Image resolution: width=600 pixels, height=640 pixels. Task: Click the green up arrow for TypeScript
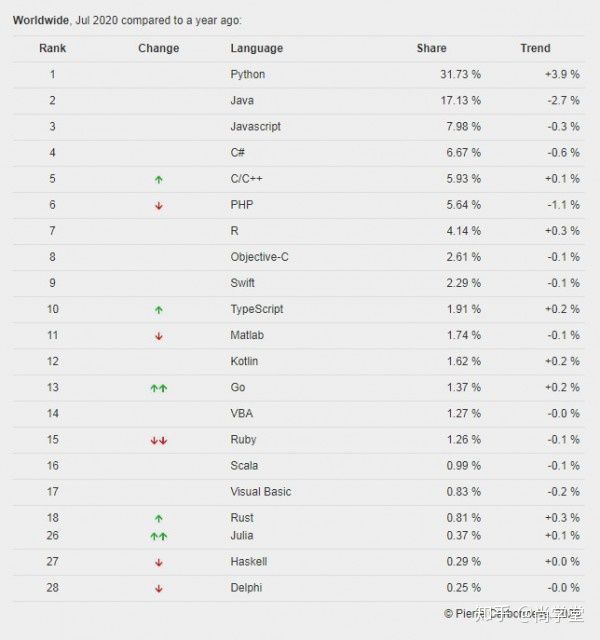(159, 310)
